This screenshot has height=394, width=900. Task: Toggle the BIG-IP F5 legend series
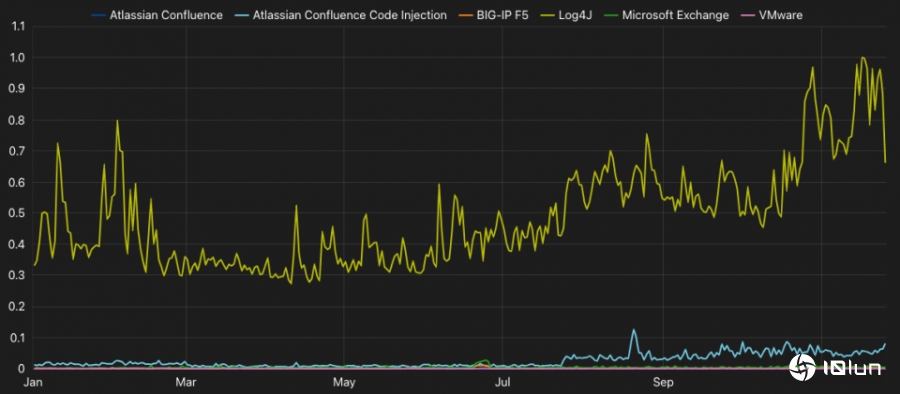click(x=494, y=15)
